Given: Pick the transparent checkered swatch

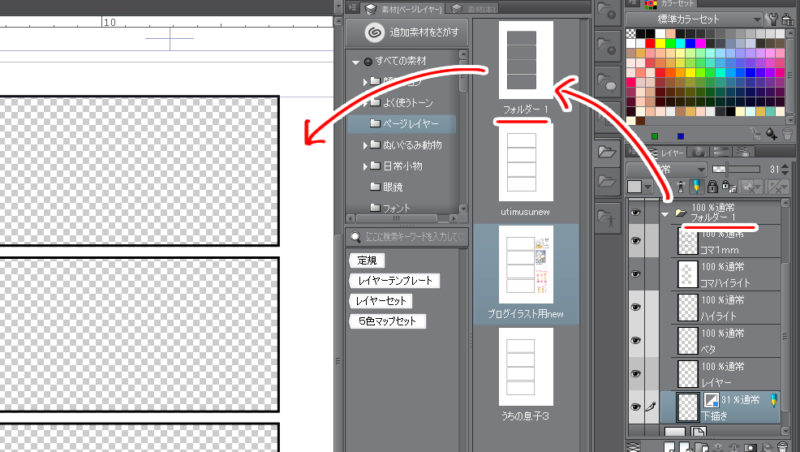Looking at the screenshot, I should click(631, 34).
